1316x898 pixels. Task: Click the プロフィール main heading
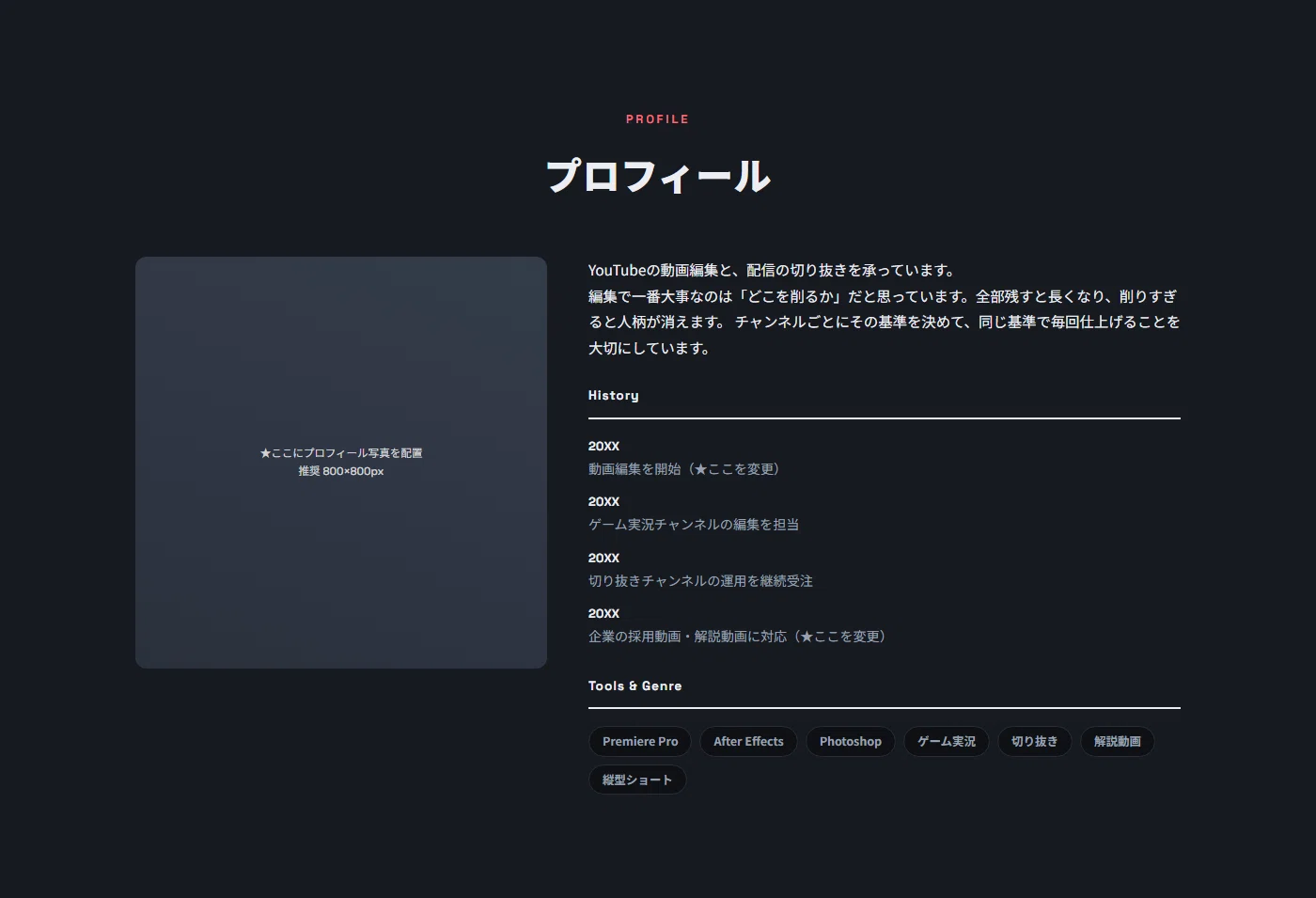pos(658,176)
